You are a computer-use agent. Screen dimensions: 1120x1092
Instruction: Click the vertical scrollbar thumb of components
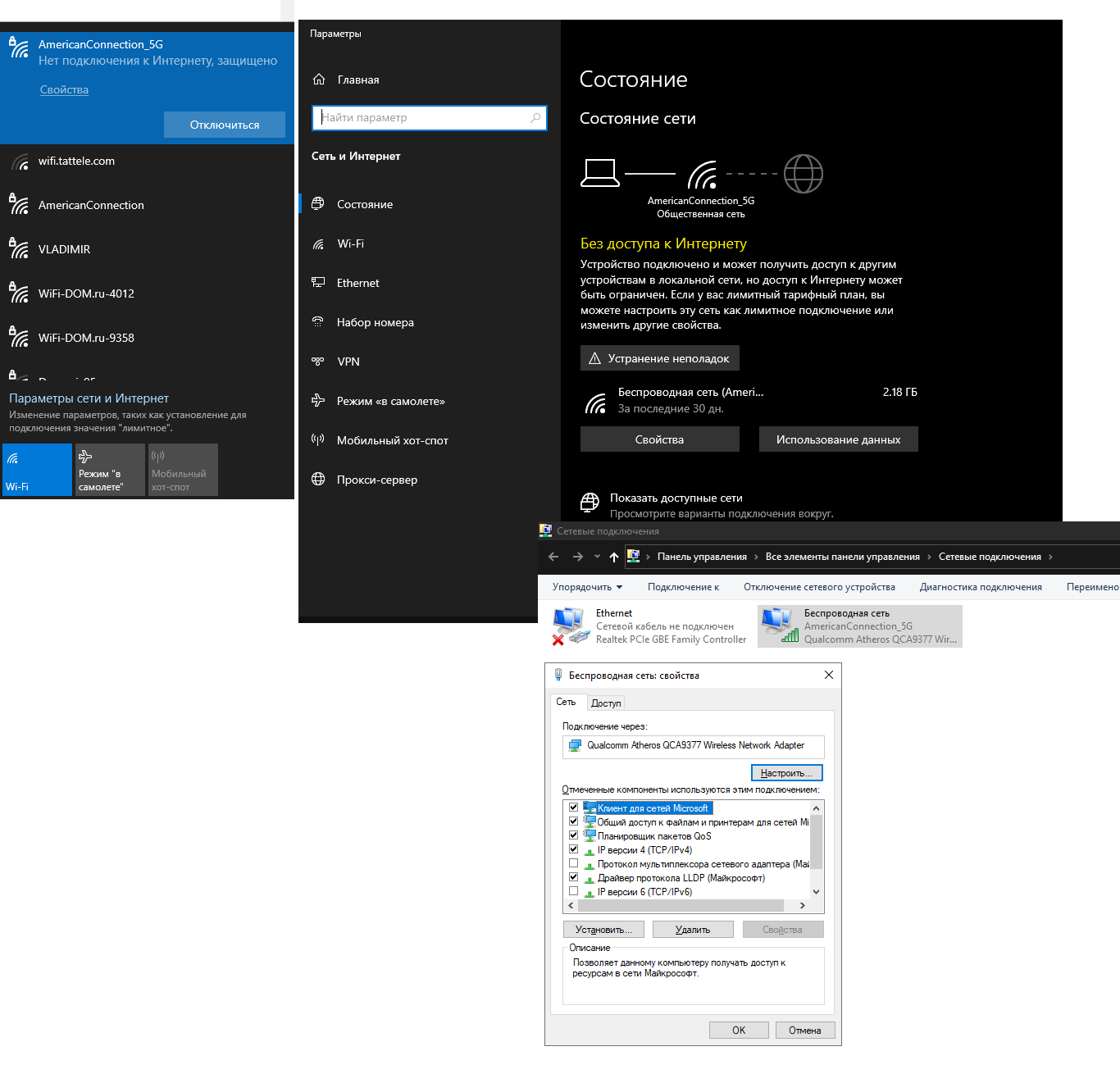(x=816, y=842)
